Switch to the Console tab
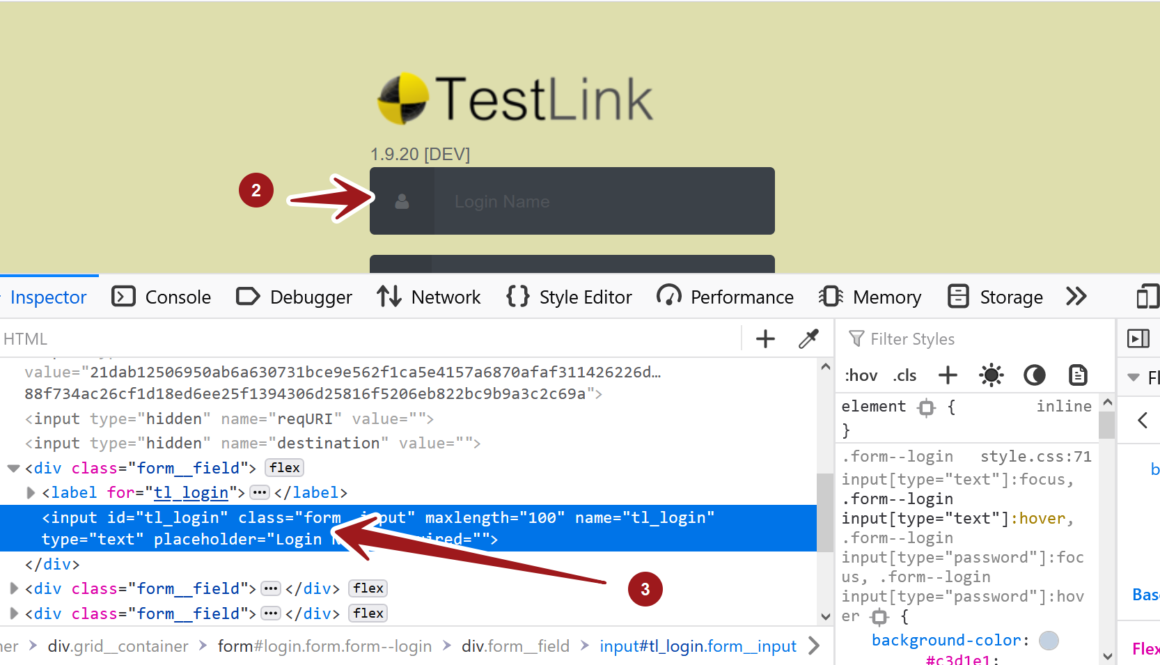 (161, 297)
